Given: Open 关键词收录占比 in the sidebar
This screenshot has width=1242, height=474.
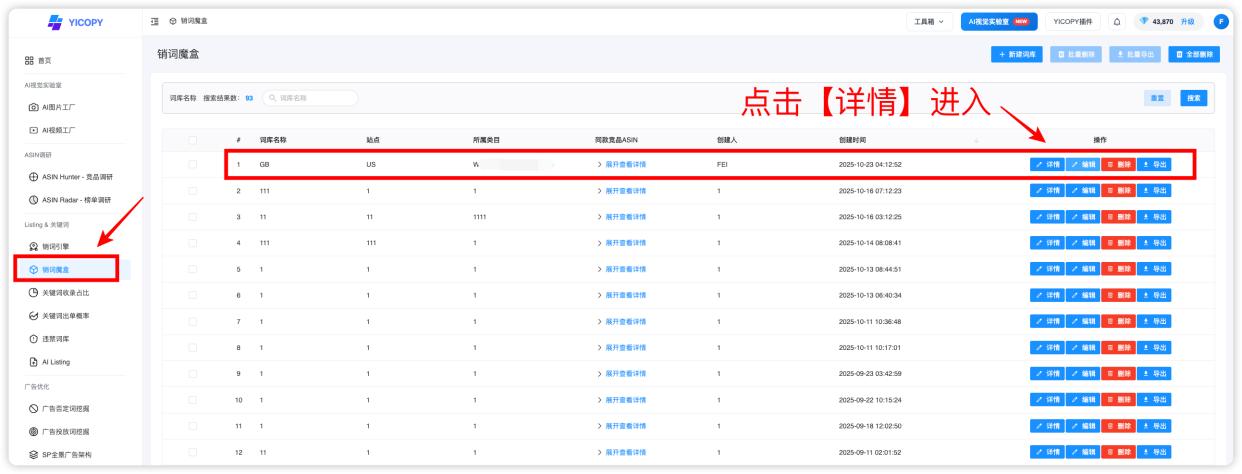Looking at the screenshot, I should click(59, 293).
